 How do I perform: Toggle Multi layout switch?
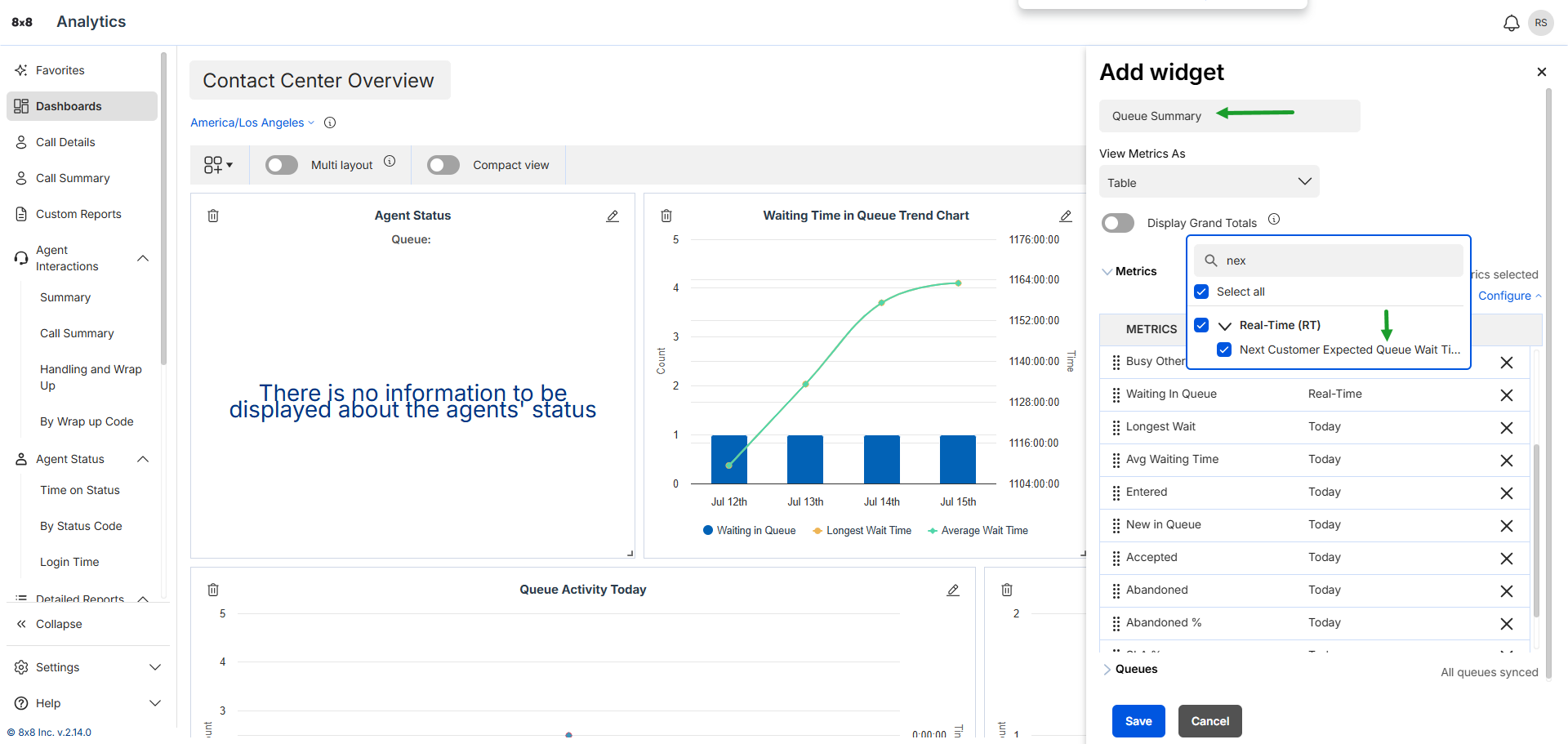pos(282,165)
